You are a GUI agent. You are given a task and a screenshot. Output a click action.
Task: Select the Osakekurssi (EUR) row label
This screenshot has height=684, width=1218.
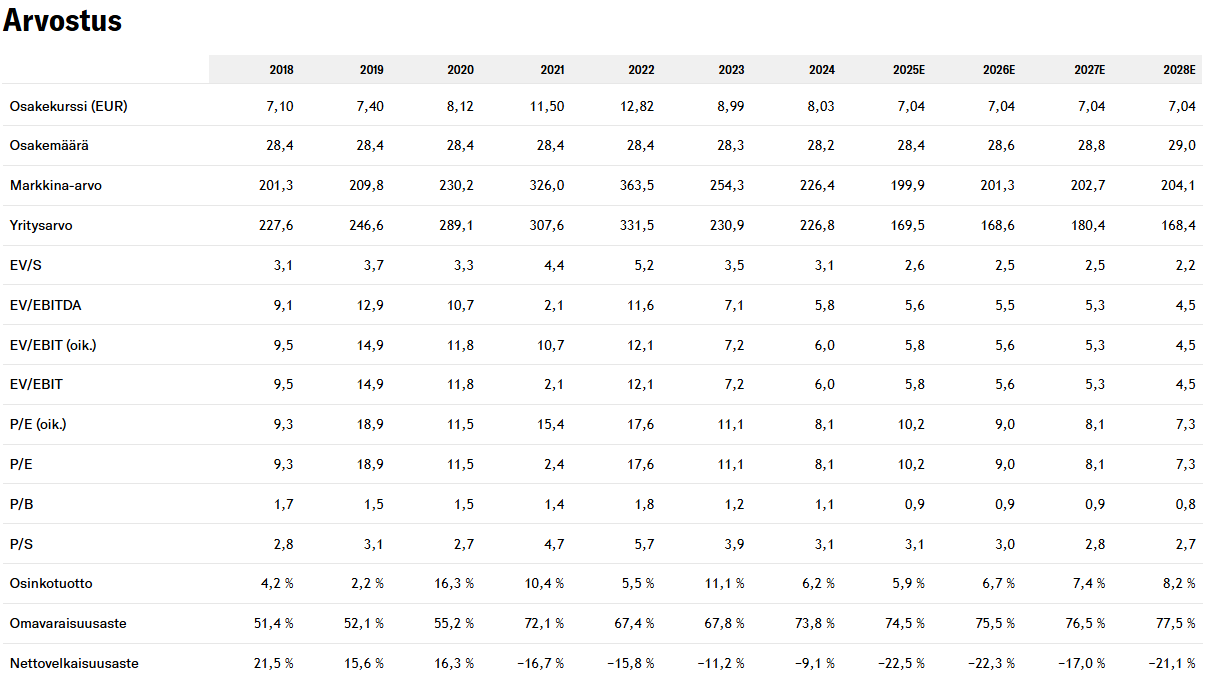pos(69,106)
